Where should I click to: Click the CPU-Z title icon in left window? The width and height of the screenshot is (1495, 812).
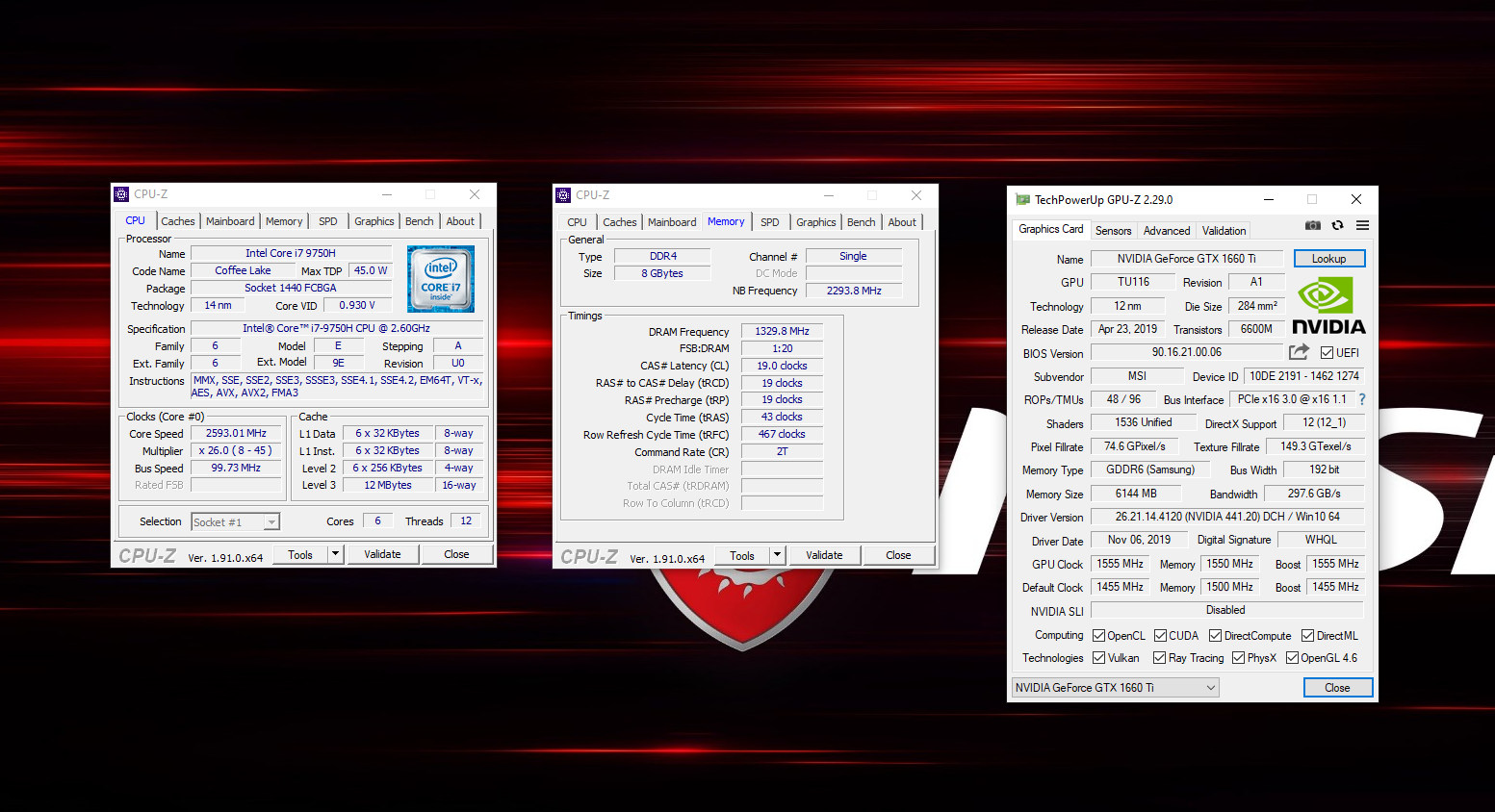(x=121, y=194)
